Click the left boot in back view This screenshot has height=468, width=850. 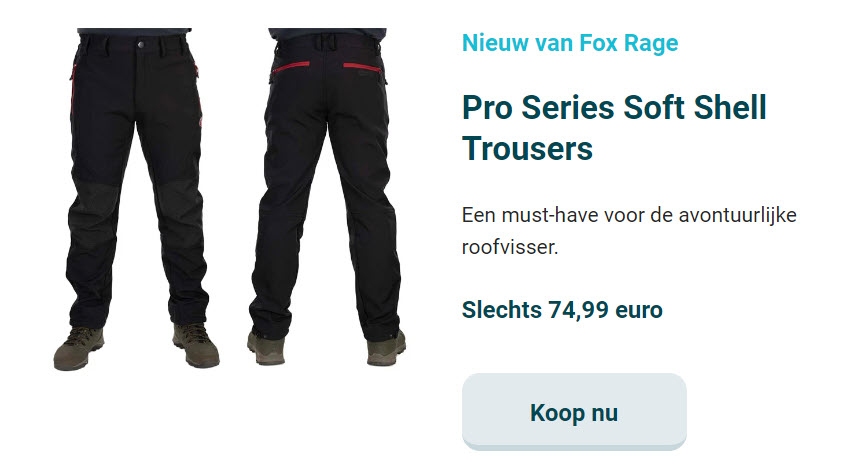pyautogui.click(x=267, y=348)
